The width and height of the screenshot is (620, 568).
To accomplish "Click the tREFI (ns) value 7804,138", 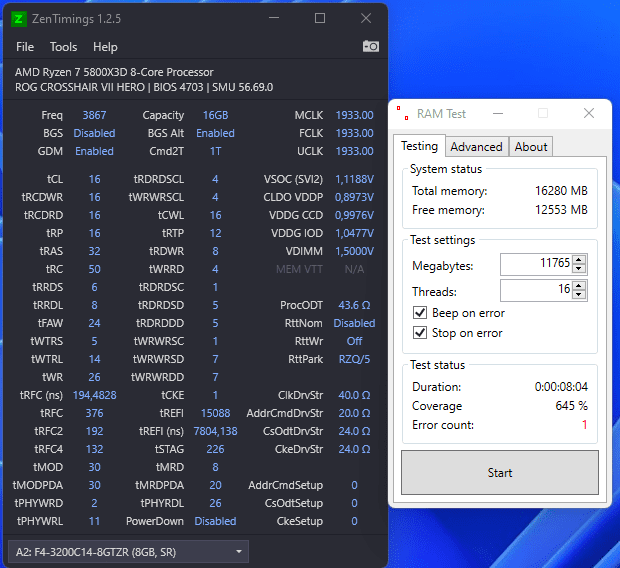I will click(x=215, y=431).
